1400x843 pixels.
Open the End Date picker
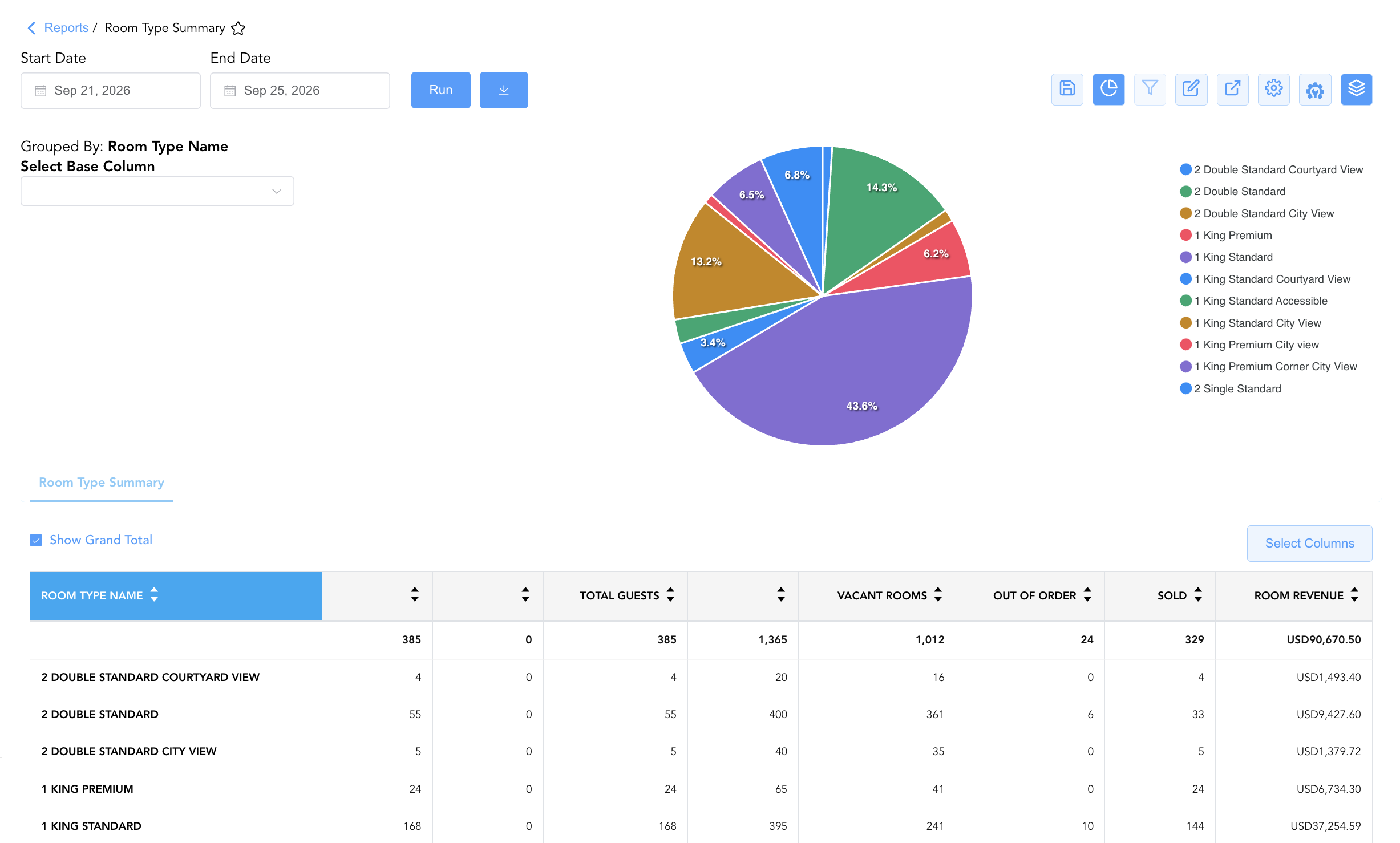[300, 90]
